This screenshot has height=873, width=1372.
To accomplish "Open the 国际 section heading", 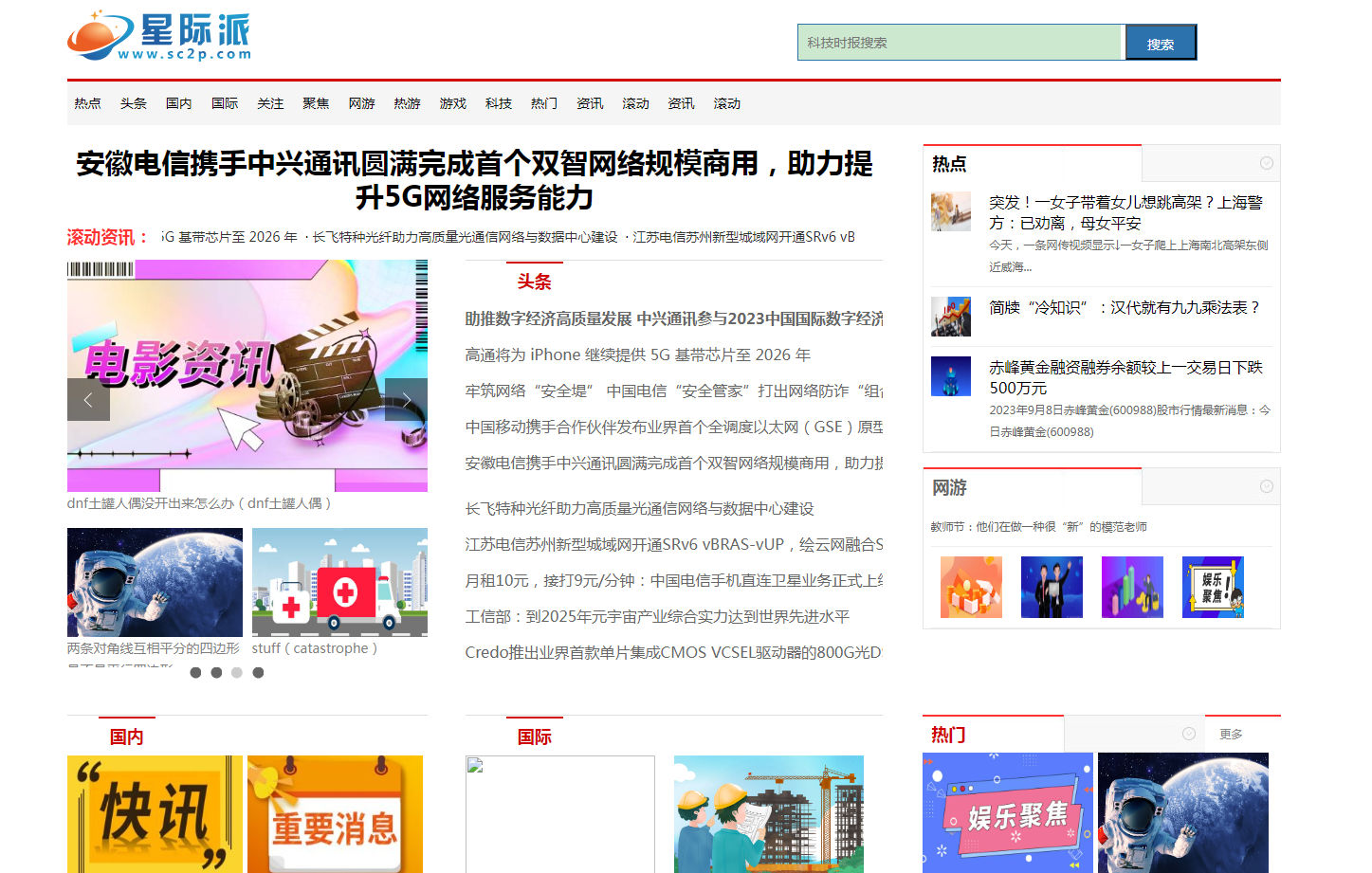I will coord(534,737).
